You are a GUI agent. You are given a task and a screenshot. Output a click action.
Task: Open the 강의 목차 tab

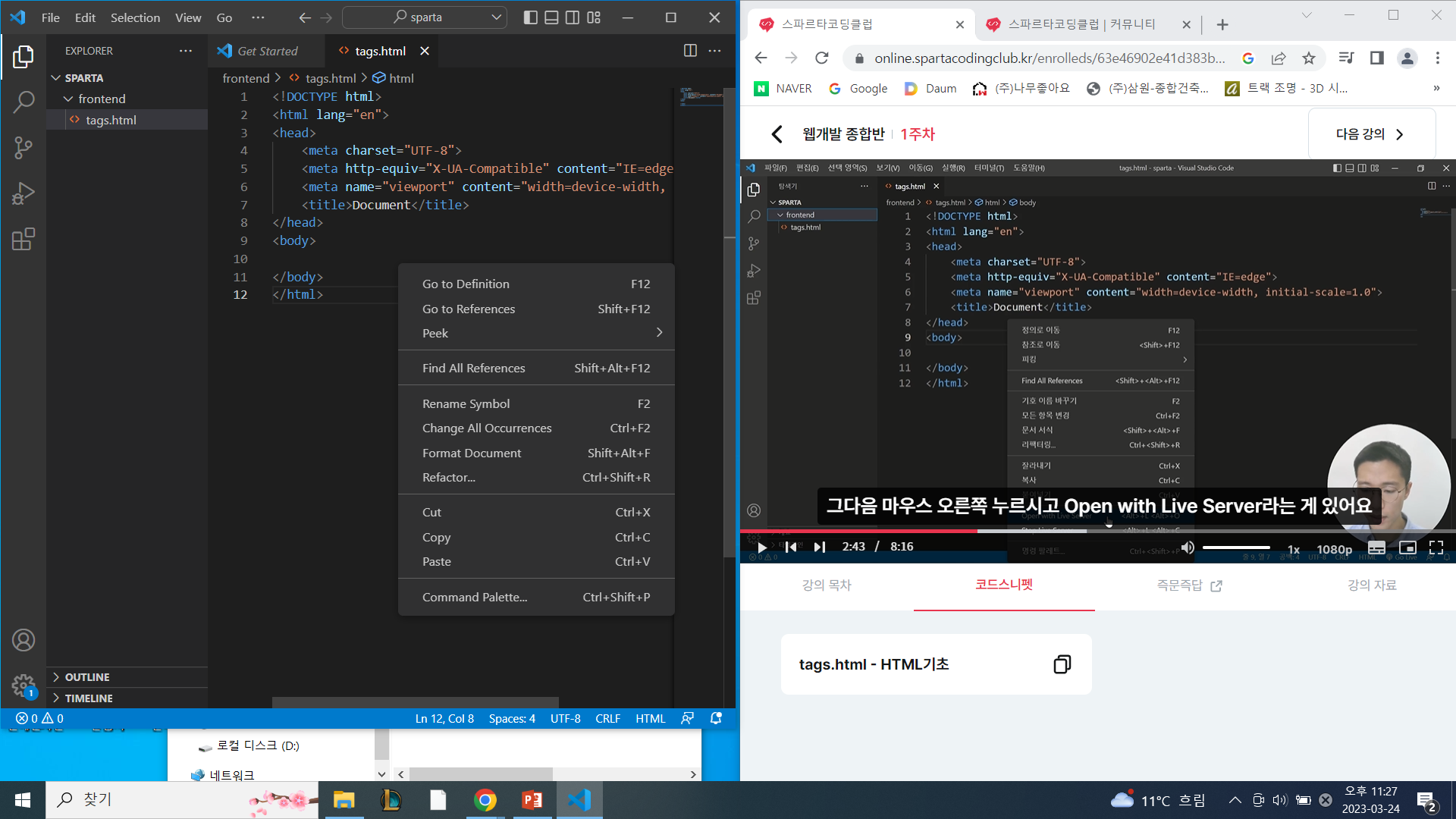(x=827, y=585)
